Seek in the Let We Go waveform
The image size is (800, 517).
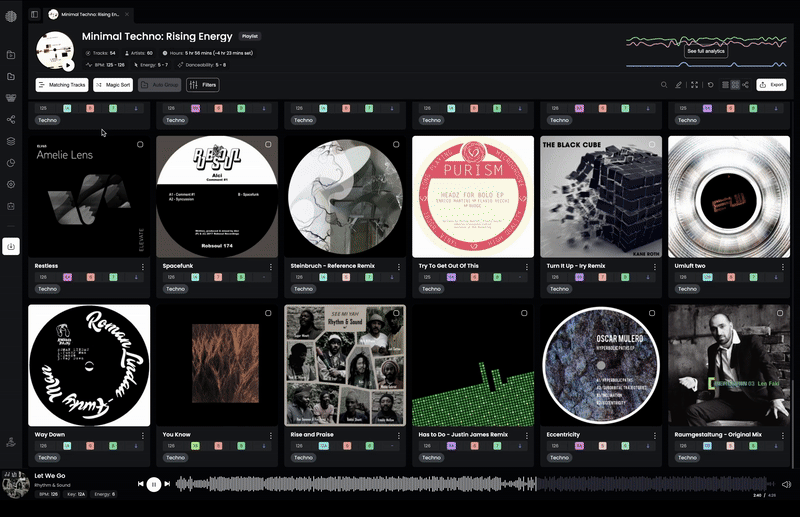click(x=474, y=484)
